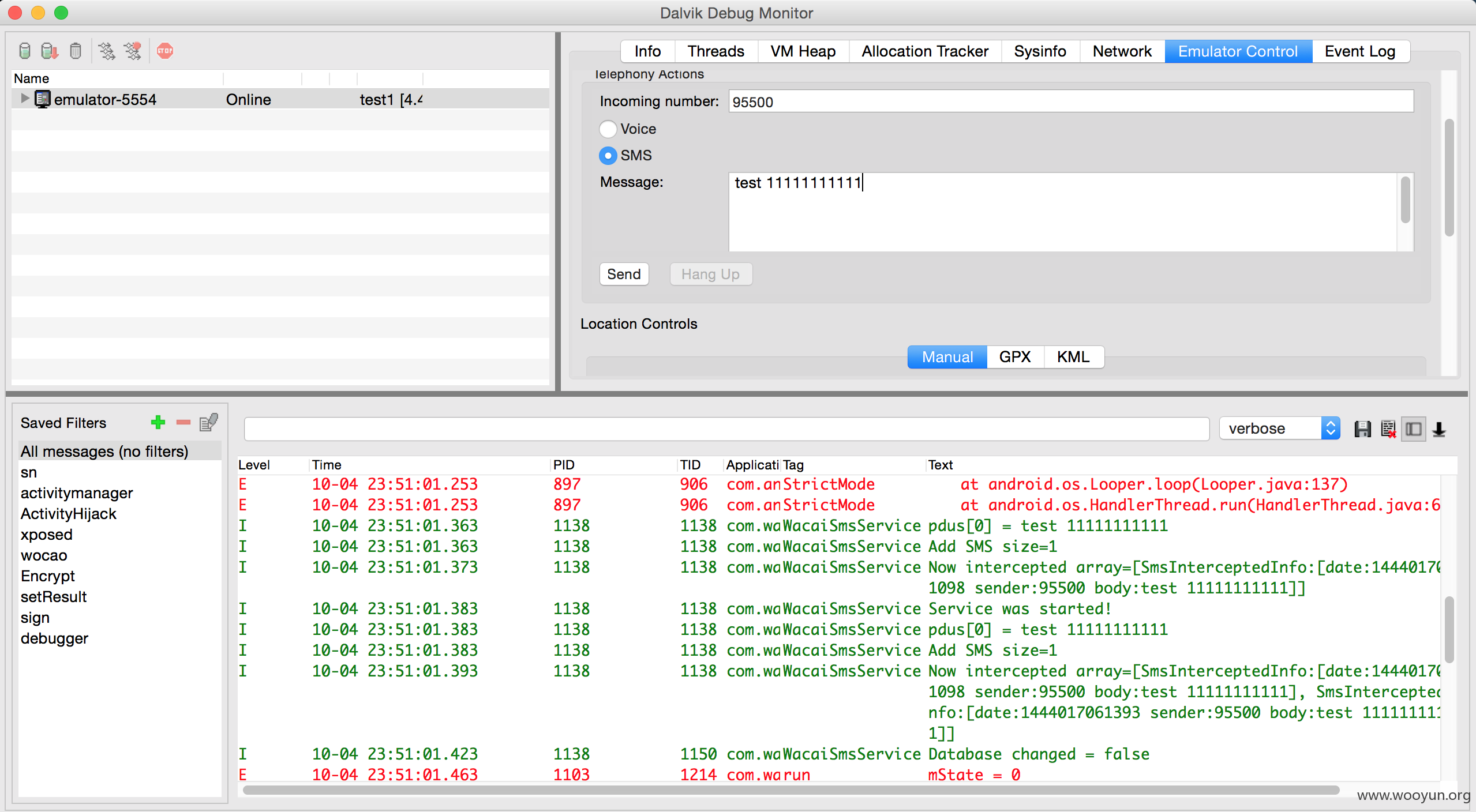Switch to the Network tab
Screen dimensions: 1476x812
(x=1122, y=51)
